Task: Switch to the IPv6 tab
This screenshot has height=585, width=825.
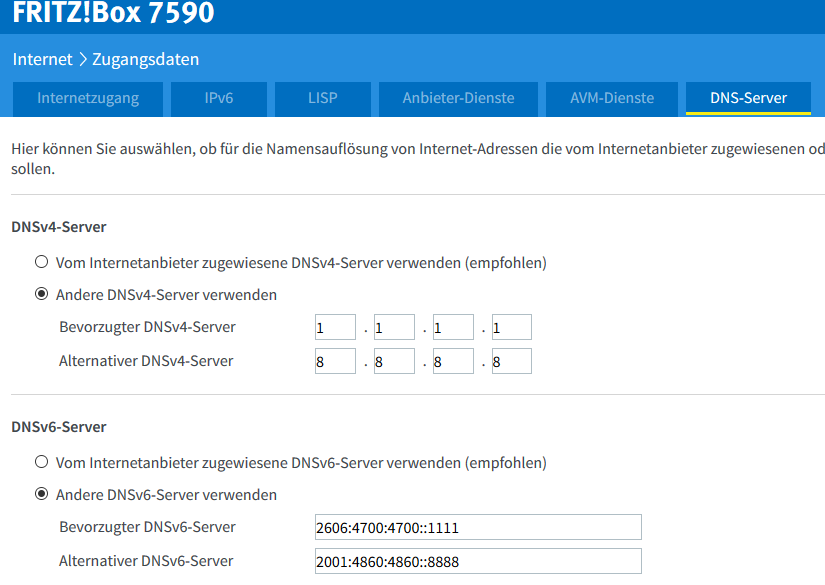Action: pyautogui.click(x=219, y=98)
